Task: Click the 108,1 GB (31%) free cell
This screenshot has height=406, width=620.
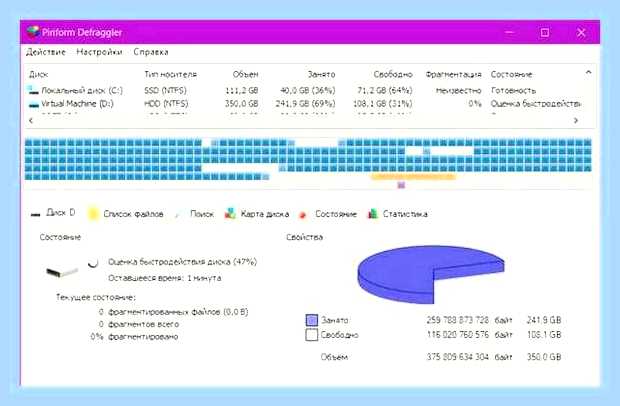Action: pos(382,104)
